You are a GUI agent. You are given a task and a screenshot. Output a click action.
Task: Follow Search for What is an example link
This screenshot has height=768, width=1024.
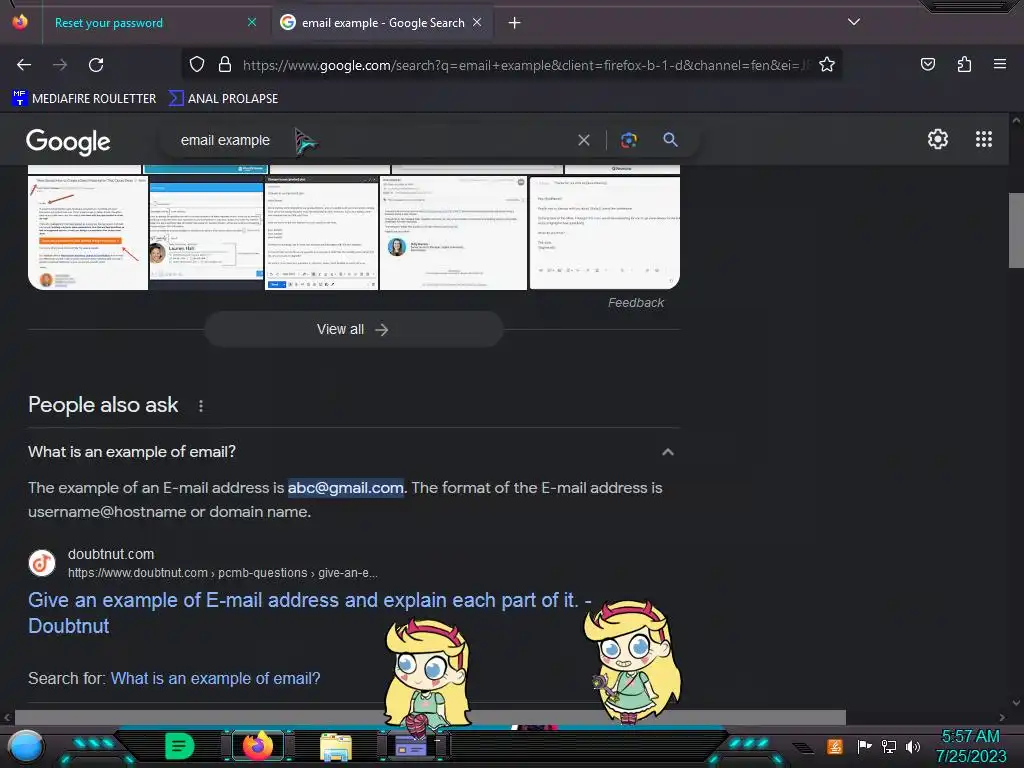(216, 679)
